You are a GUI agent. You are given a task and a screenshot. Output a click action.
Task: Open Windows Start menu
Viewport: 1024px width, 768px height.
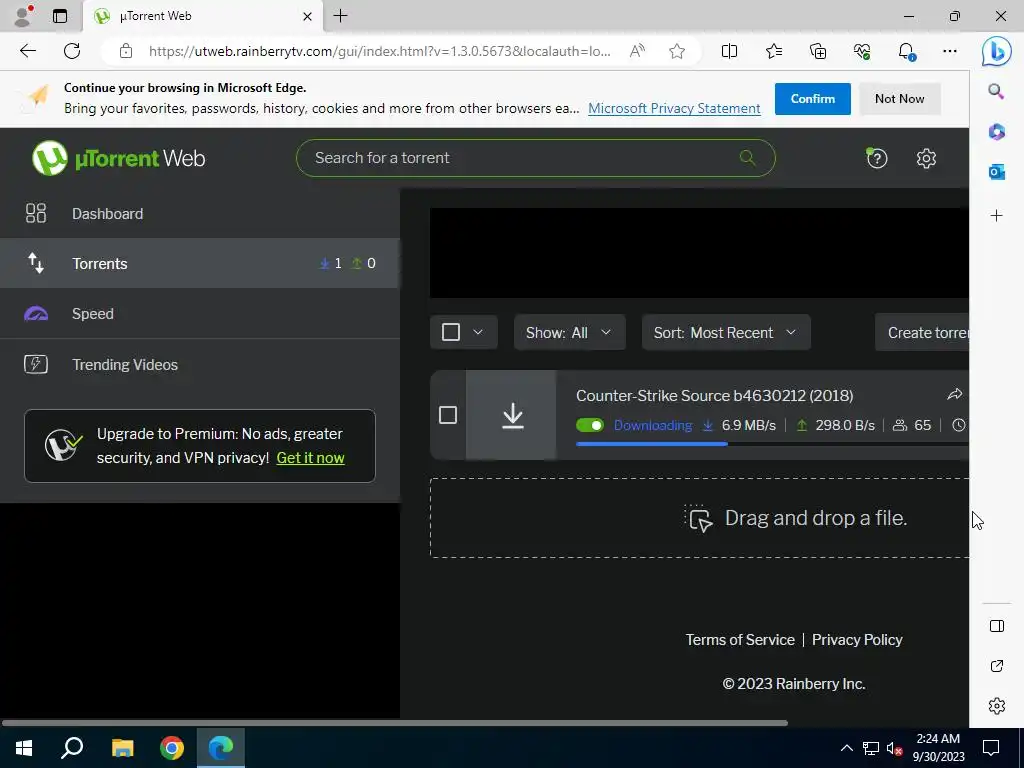[24, 748]
